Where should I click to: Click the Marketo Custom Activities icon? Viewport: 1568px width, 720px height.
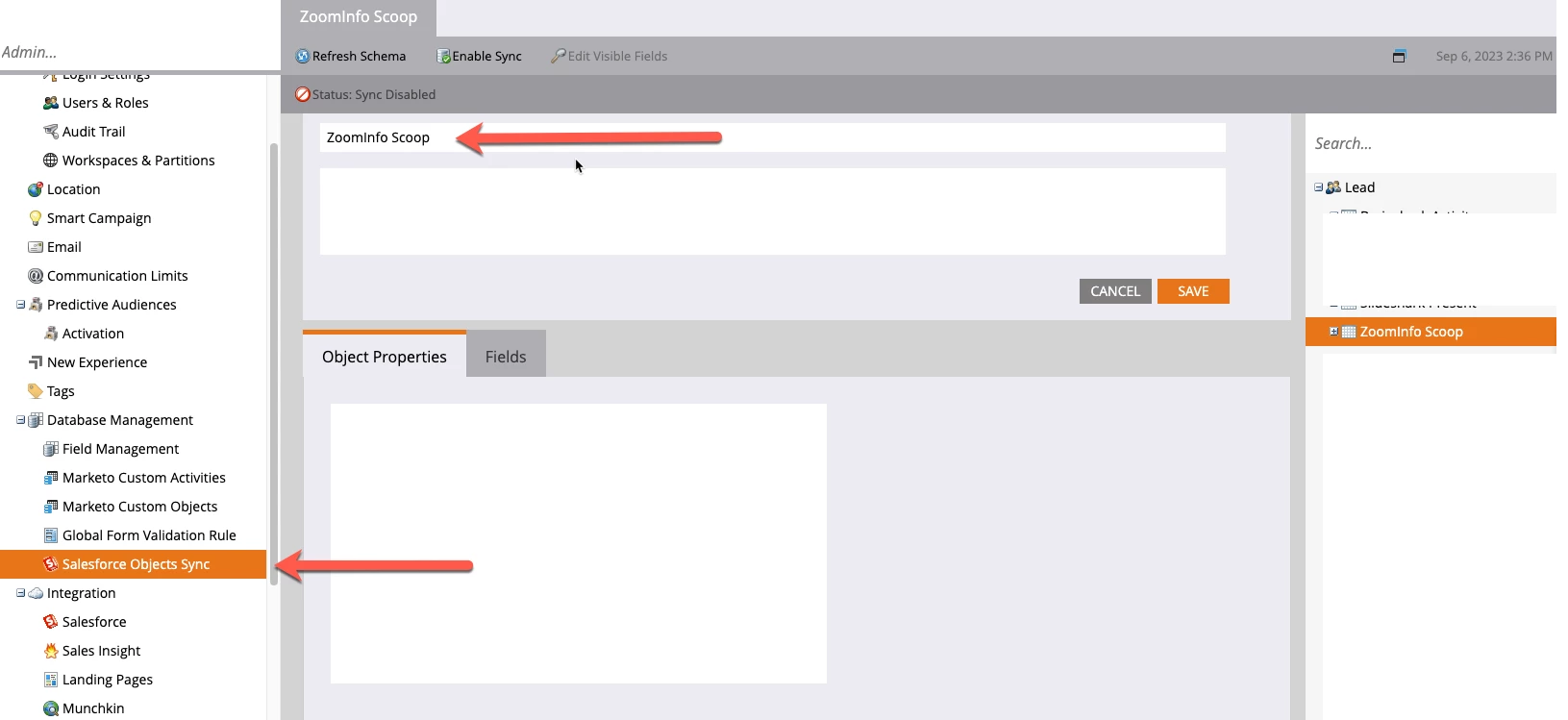tap(51, 478)
